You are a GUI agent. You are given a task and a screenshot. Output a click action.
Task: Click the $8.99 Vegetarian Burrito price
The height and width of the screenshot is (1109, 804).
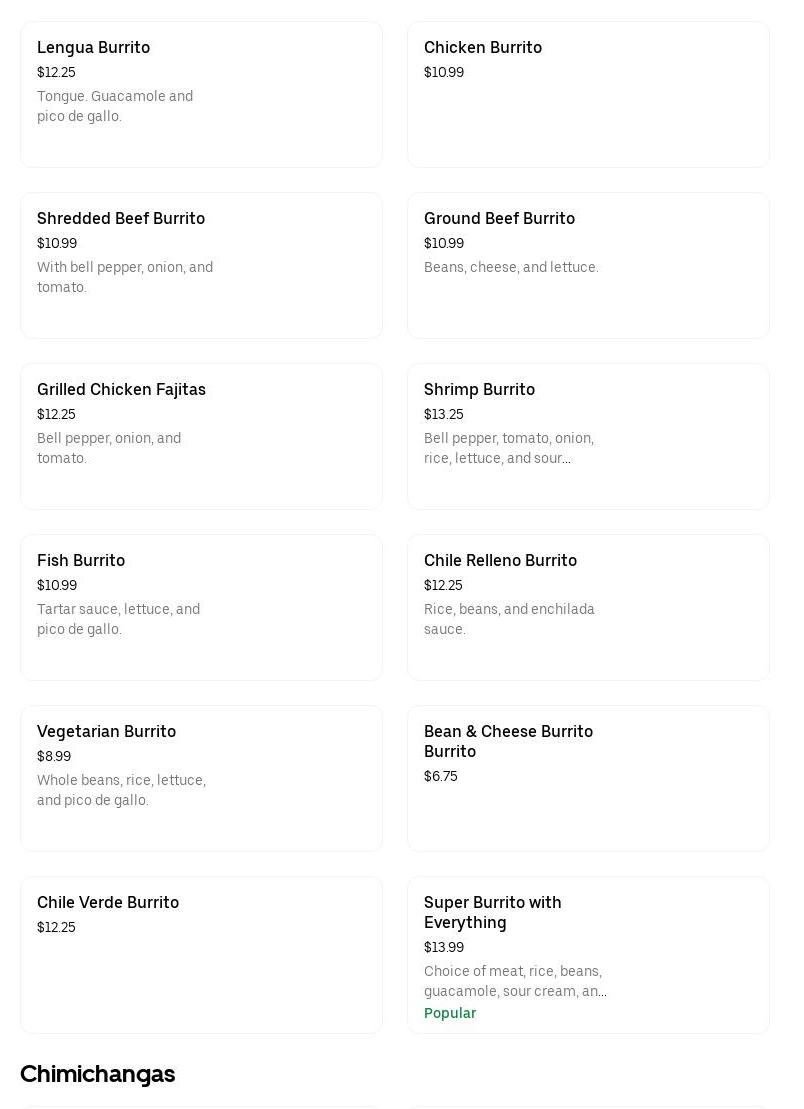pos(54,756)
